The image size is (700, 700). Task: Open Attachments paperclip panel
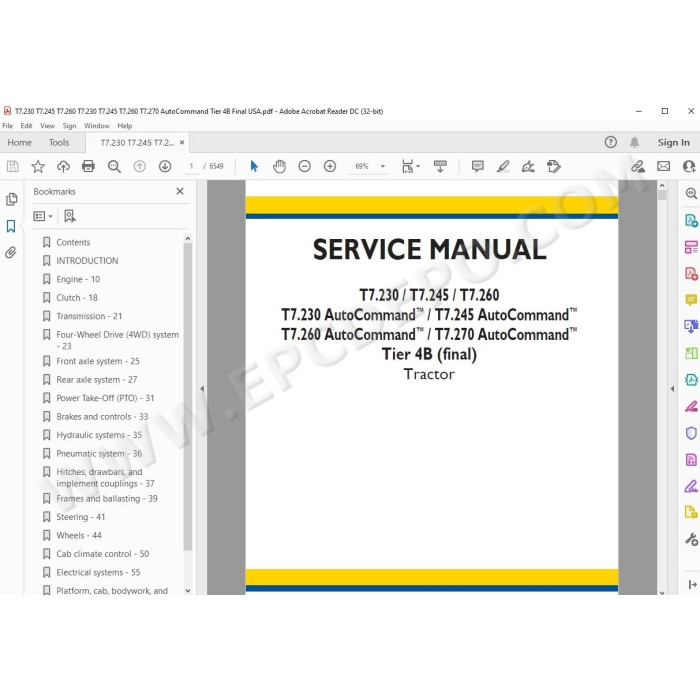click(x=11, y=253)
